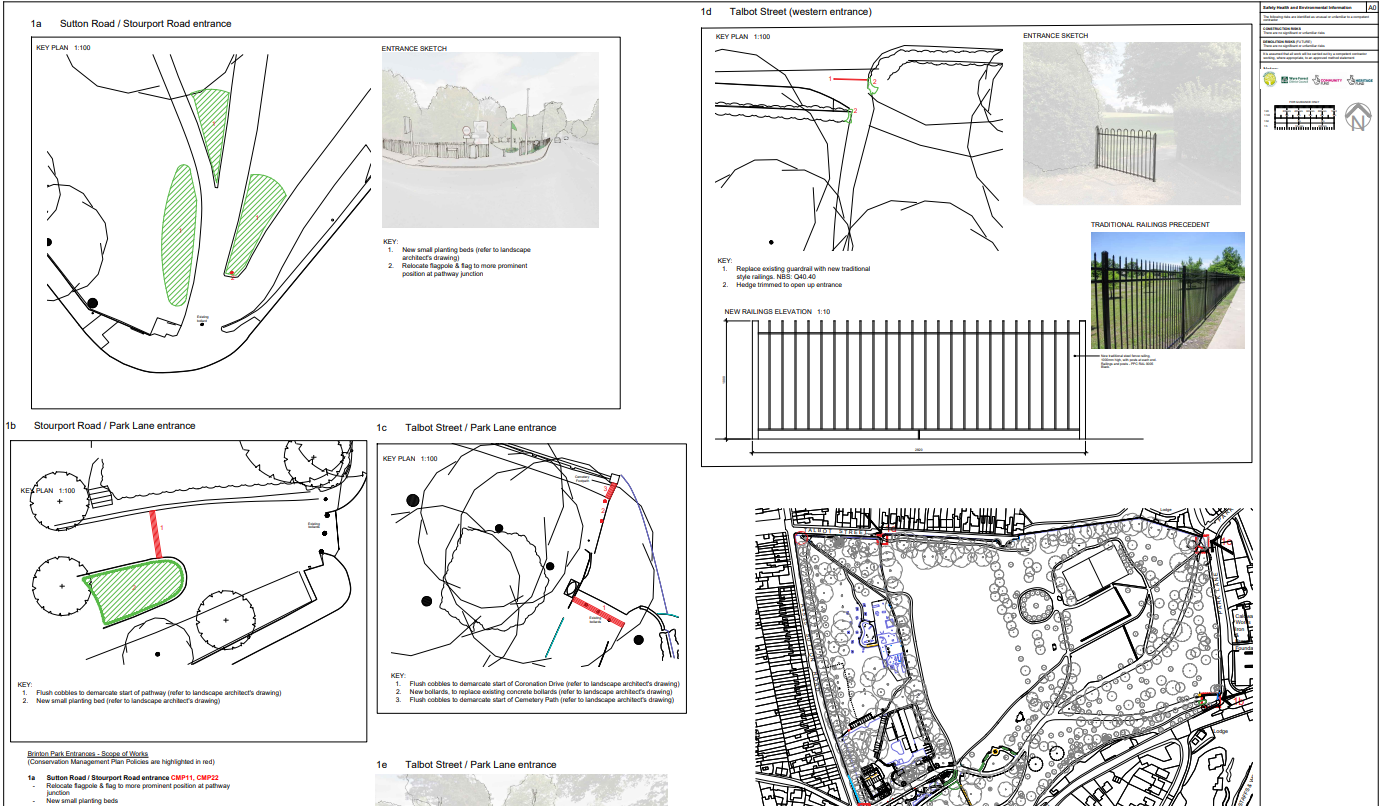Click the 'Safety Health and Environmental Information' title
The image size is (1380, 806).
[1308, 7]
